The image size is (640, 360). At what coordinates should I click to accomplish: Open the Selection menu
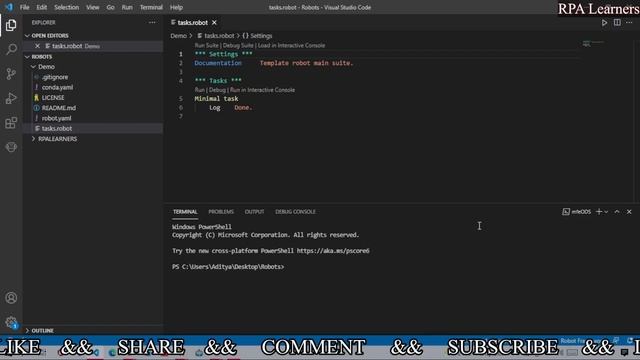point(67,7)
